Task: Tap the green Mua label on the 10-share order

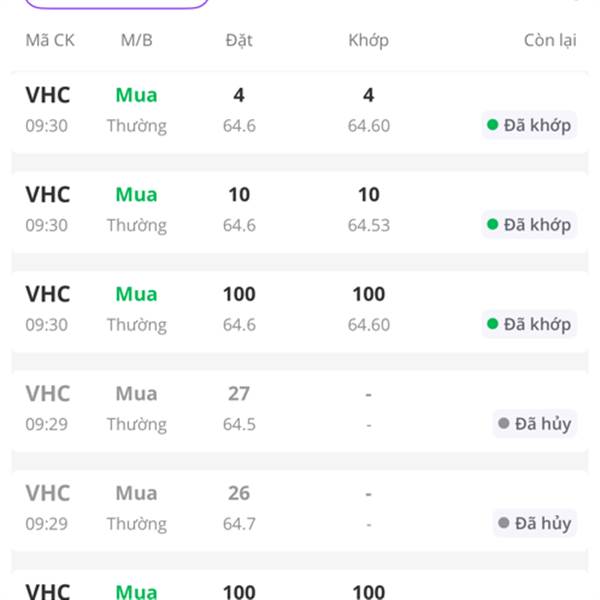Action: pyautogui.click(x=137, y=194)
